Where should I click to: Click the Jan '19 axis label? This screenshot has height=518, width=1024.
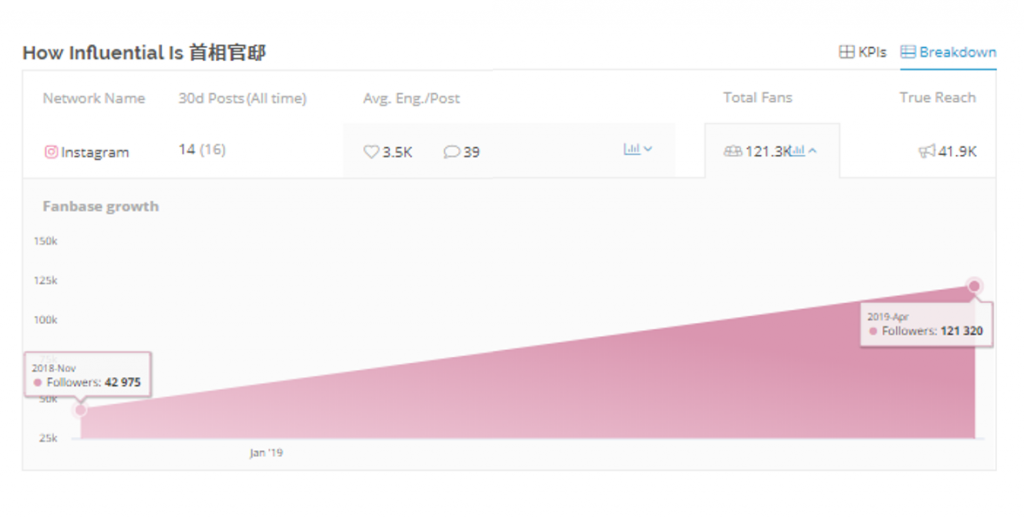[266, 453]
